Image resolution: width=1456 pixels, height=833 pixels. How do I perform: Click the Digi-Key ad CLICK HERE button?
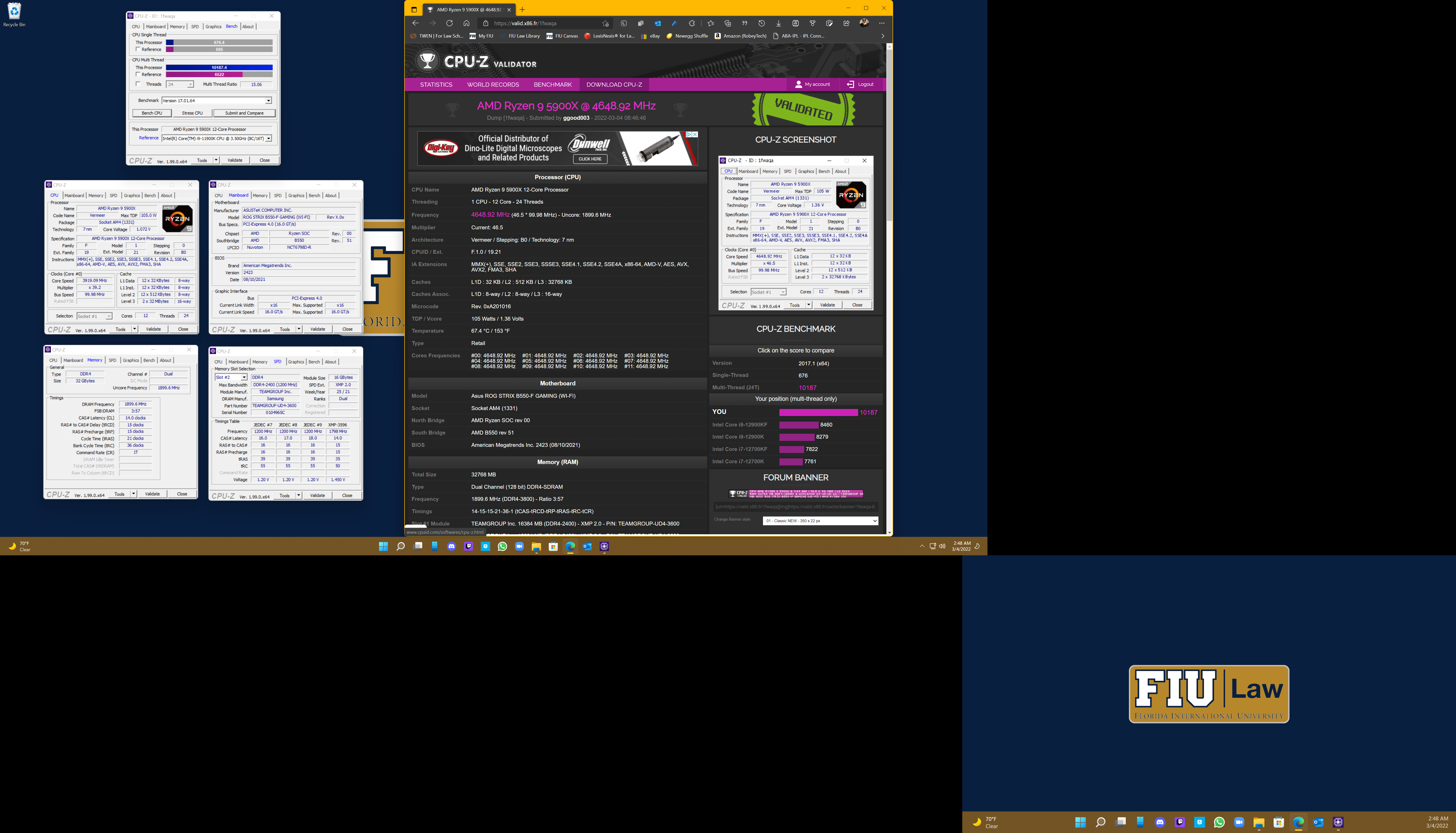590,159
